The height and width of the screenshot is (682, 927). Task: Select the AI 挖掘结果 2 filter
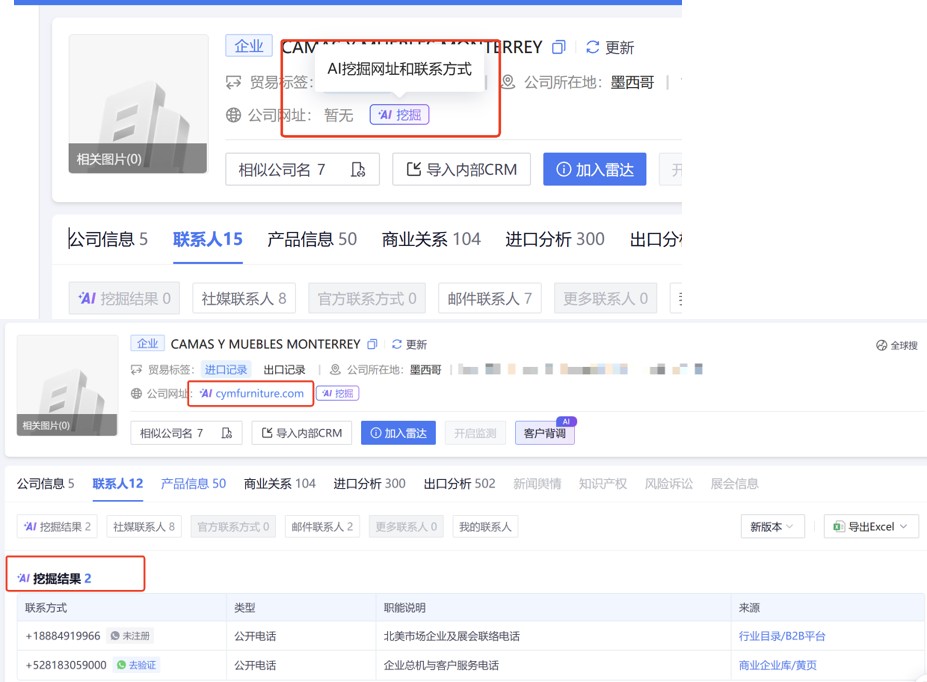57,527
